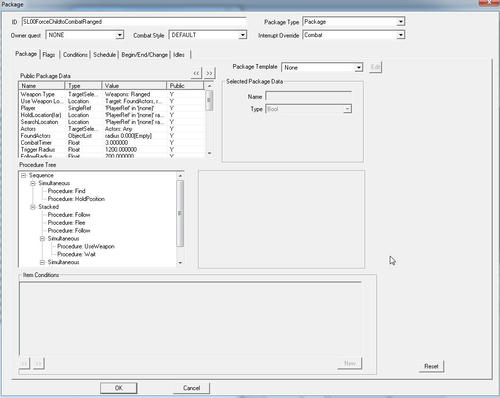Image resolution: width=500 pixels, height=398 pixels.
Task: Open the Package Type dropdown
Action: [401, 22]
